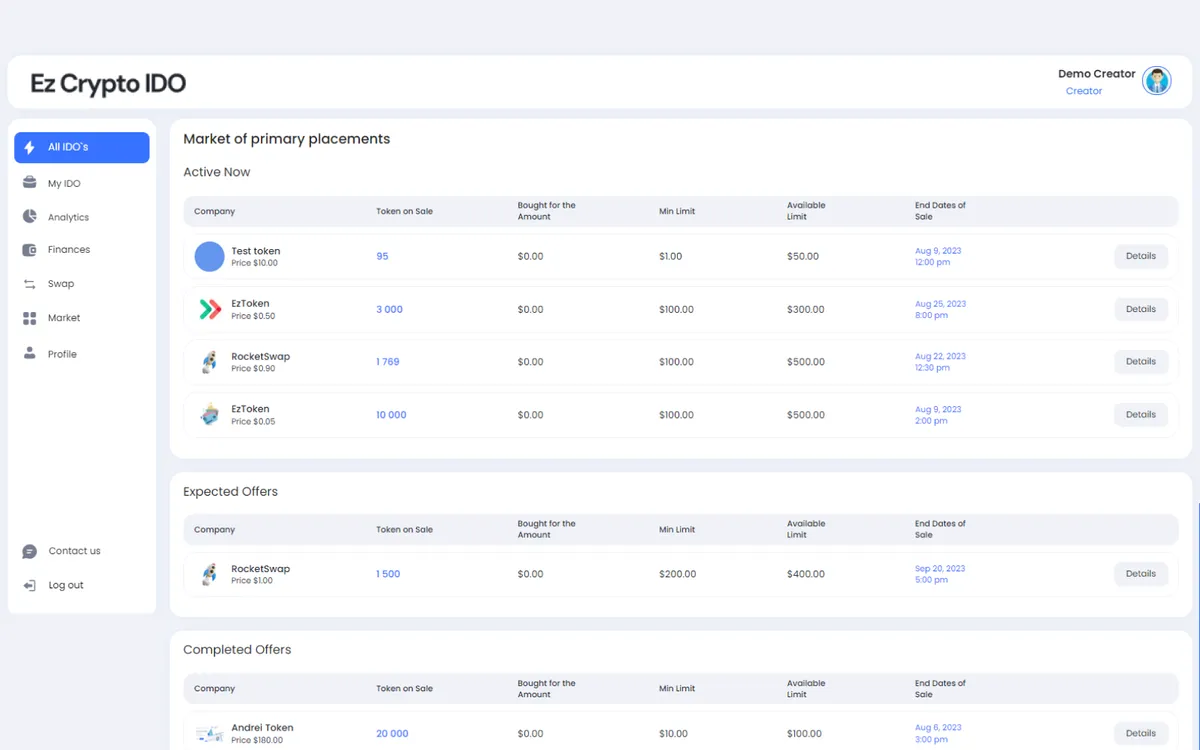Click Price $10.00 under Test token
1200x750 pixels.
click(255, 263)
